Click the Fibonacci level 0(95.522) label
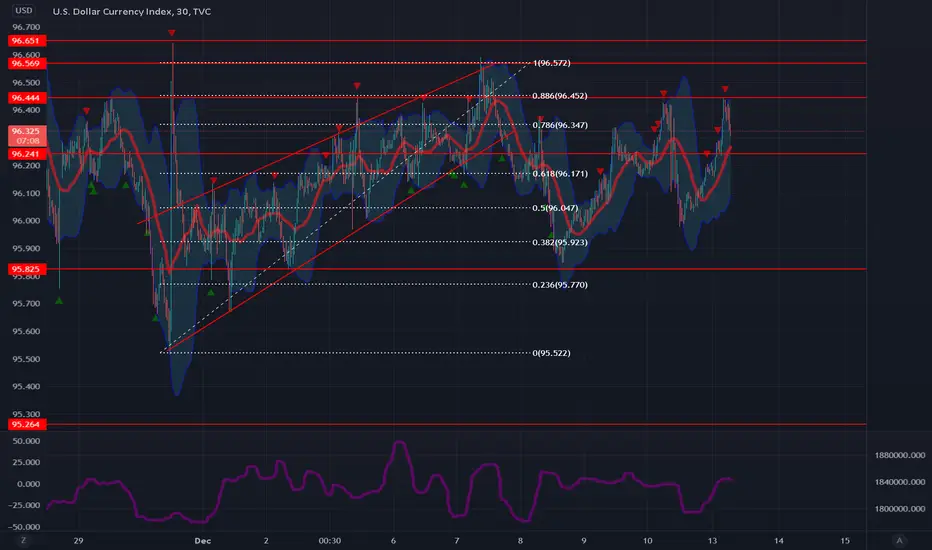Screen dimensions: 932x550 552,353
